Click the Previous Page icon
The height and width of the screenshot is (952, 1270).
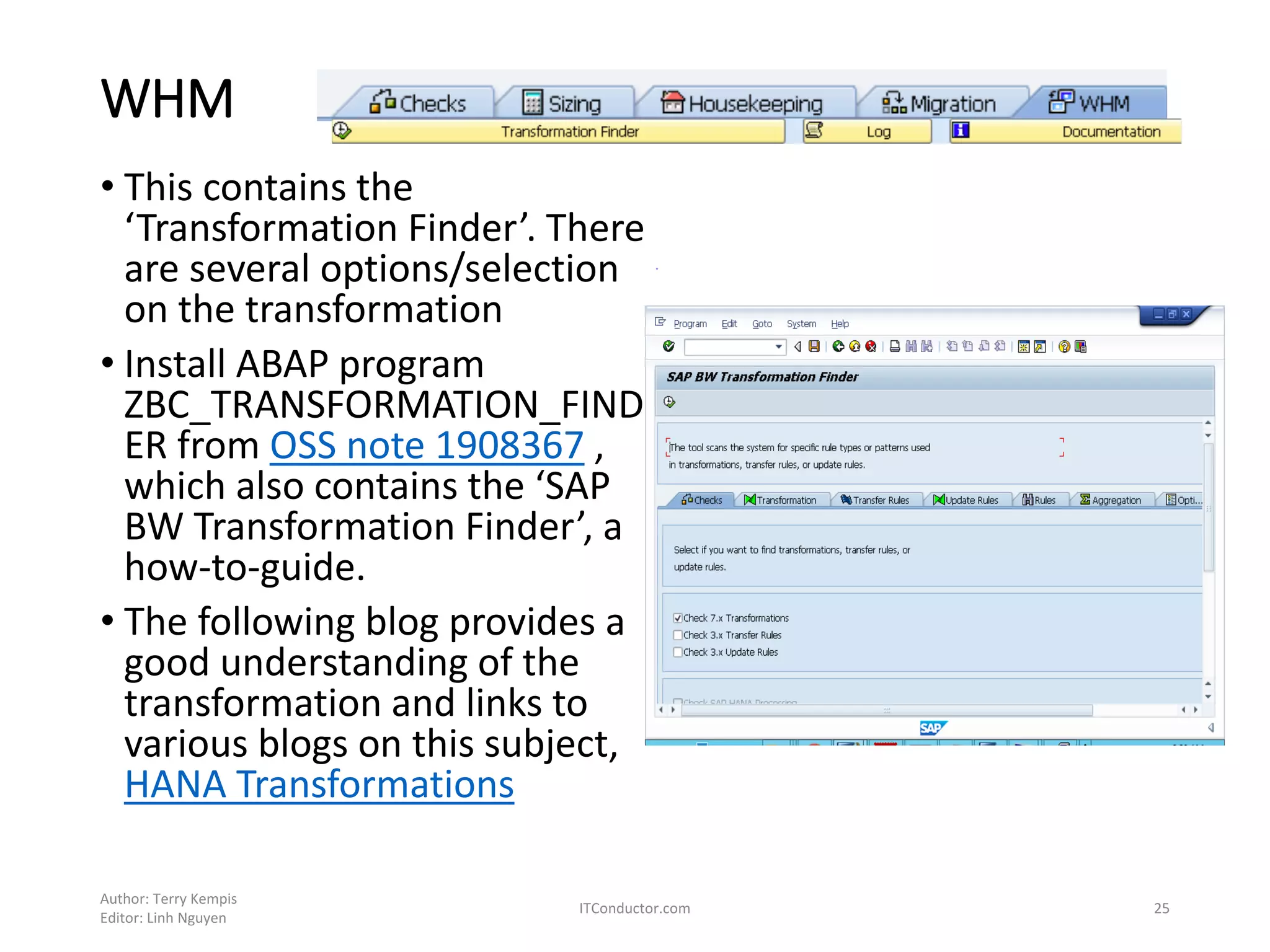[967, 346]
